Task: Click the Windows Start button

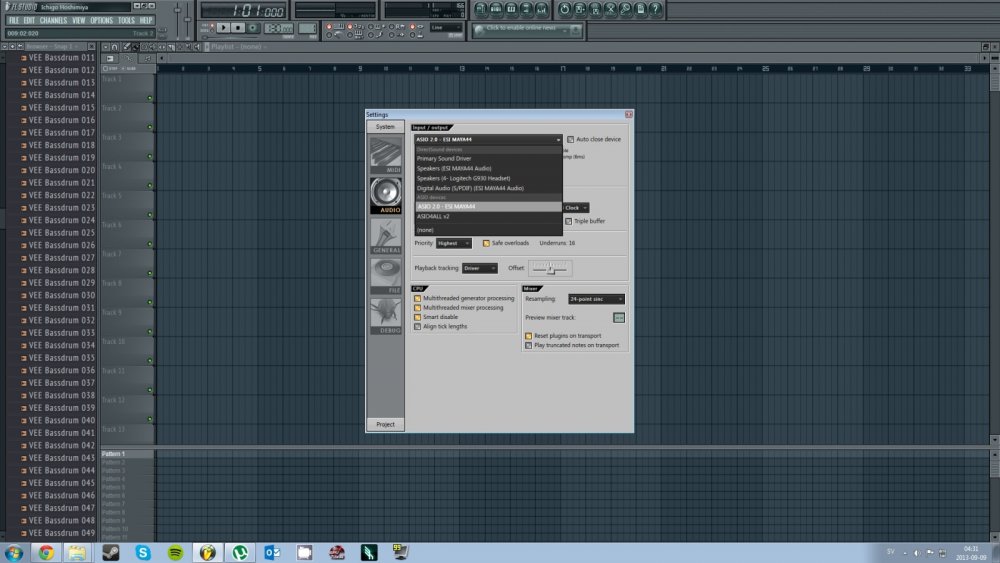Action: coord(13,552)
